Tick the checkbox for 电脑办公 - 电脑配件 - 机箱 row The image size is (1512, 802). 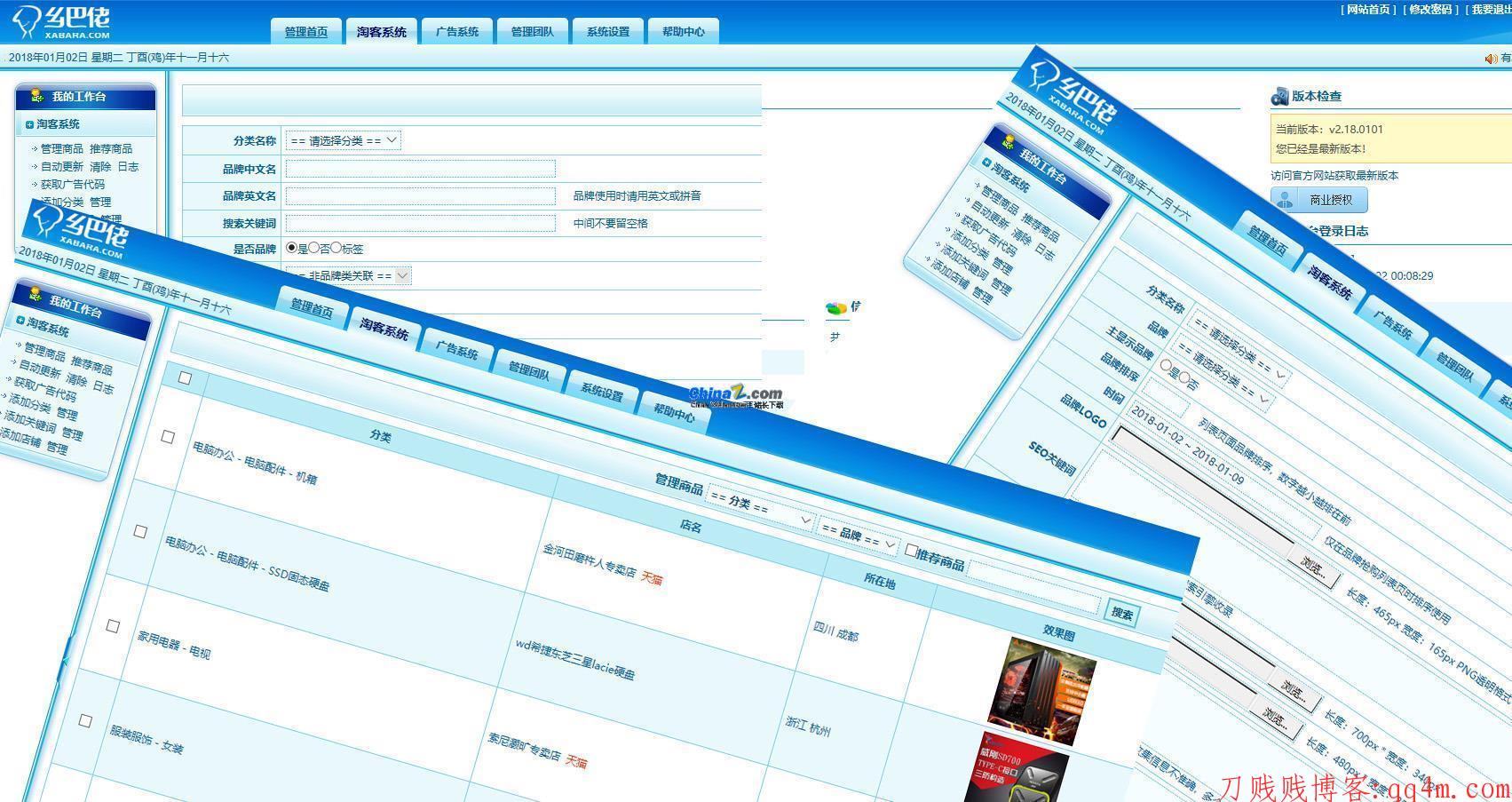[167, 437]
